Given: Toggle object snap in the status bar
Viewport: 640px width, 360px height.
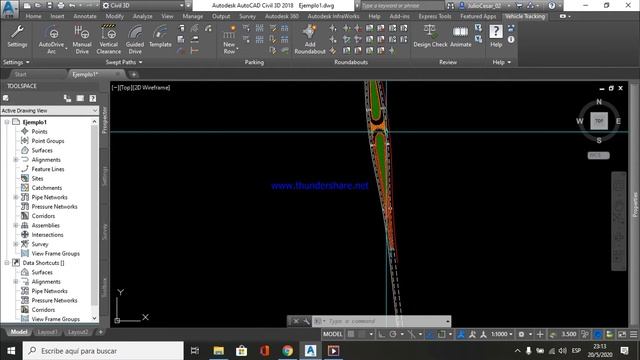Looking at the screenshot, I should 441,334.
